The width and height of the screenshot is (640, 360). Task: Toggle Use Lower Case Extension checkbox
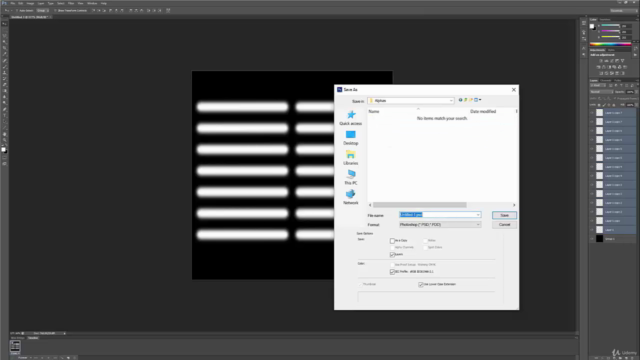tap(421, 284)
